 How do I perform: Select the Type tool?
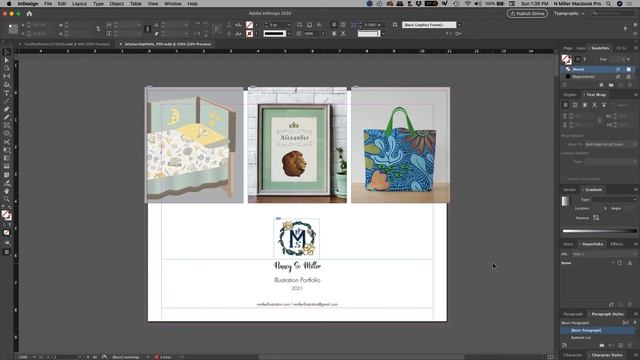(x=7, y=93)
